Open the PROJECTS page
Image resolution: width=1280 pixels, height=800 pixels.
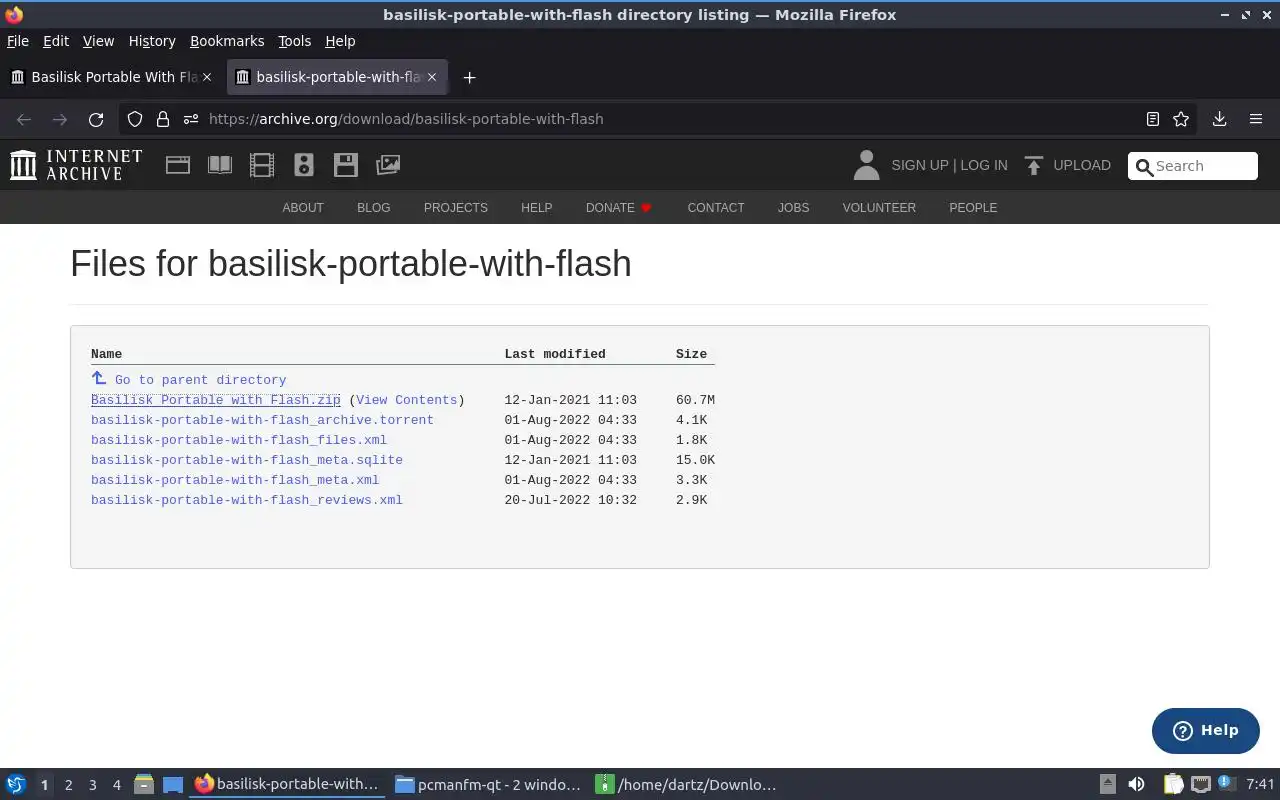pos(456,208)
